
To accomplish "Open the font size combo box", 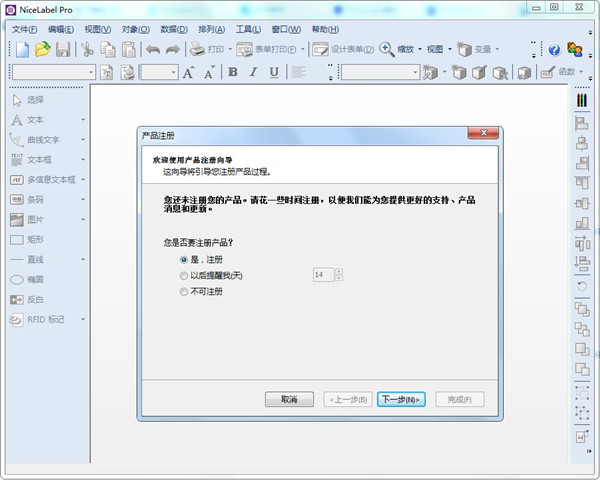I will pos(160,72).
